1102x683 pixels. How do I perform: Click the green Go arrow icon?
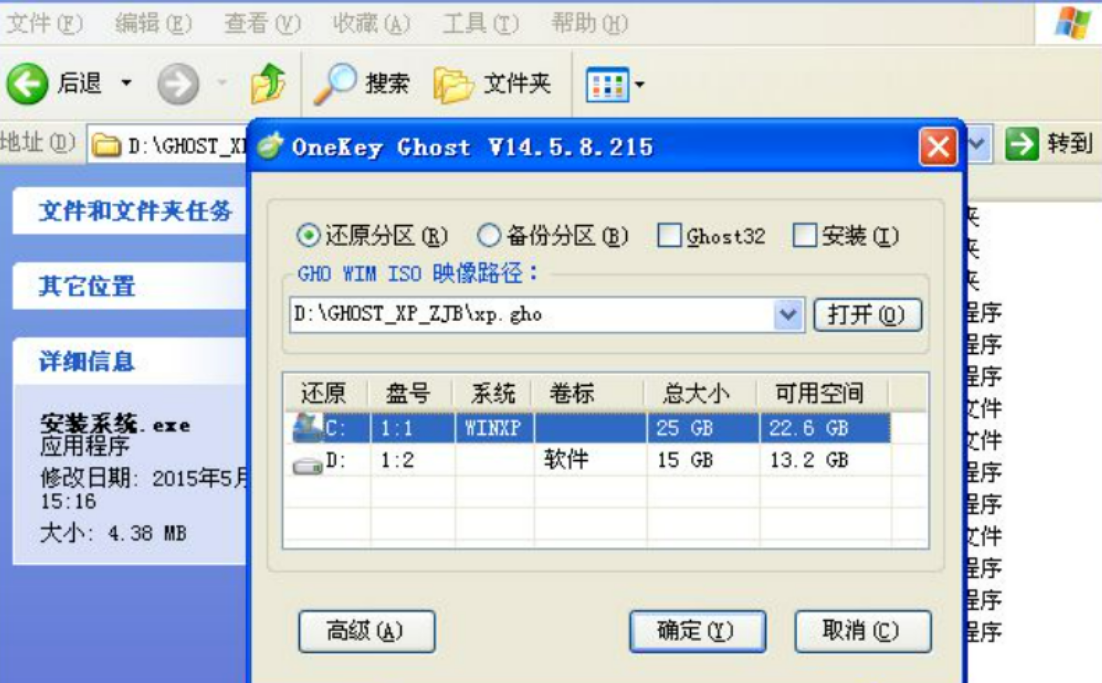click(1021, 144)
